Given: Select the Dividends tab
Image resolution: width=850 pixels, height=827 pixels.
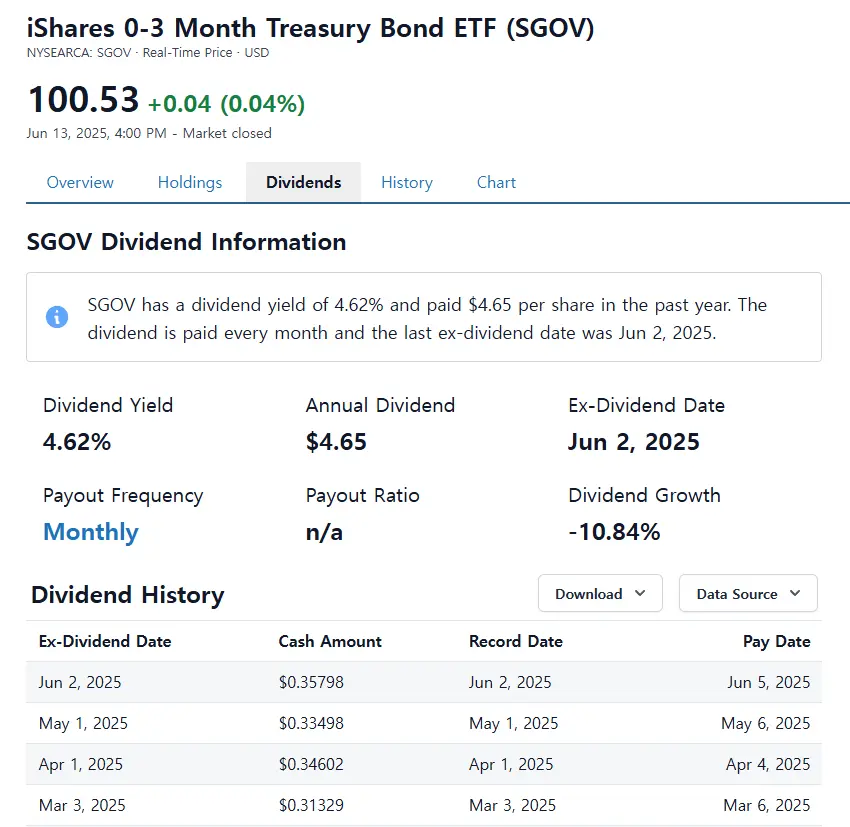Looking at the screenshot, I should coord(304,182).
